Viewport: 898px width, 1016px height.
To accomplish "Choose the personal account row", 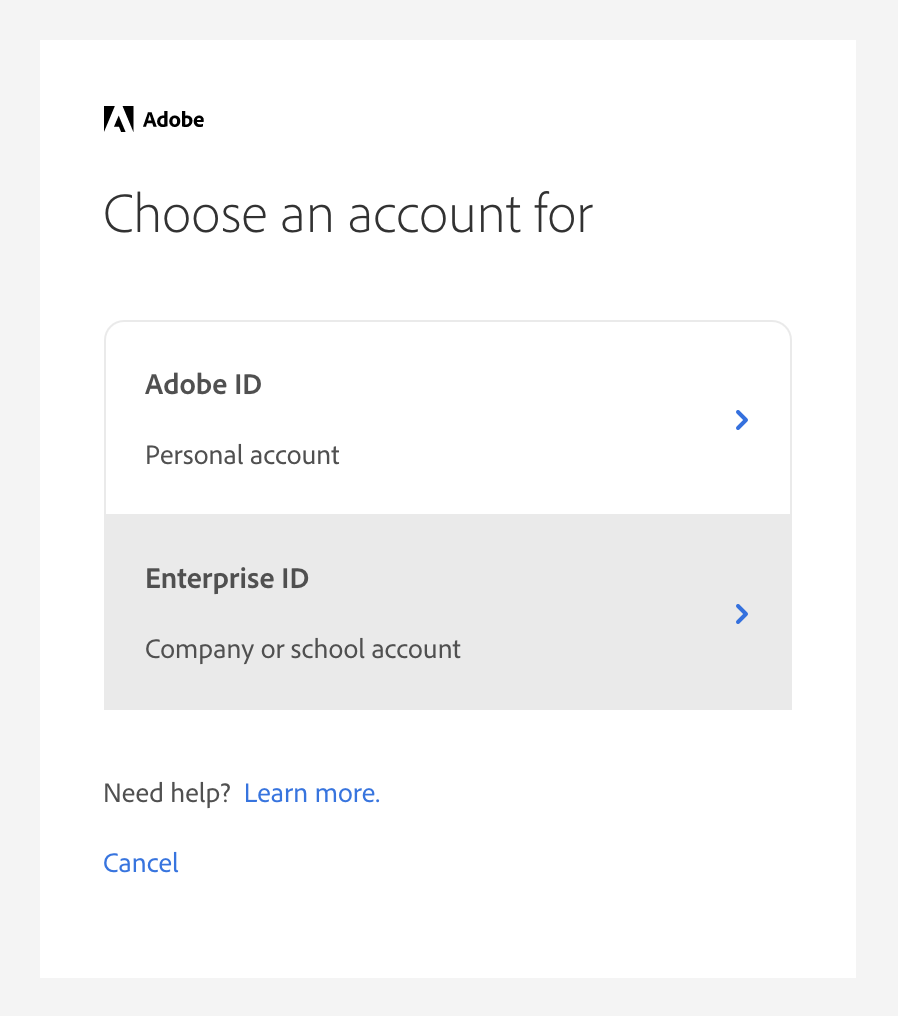I will pyautogui.click(x=447, y=419).
